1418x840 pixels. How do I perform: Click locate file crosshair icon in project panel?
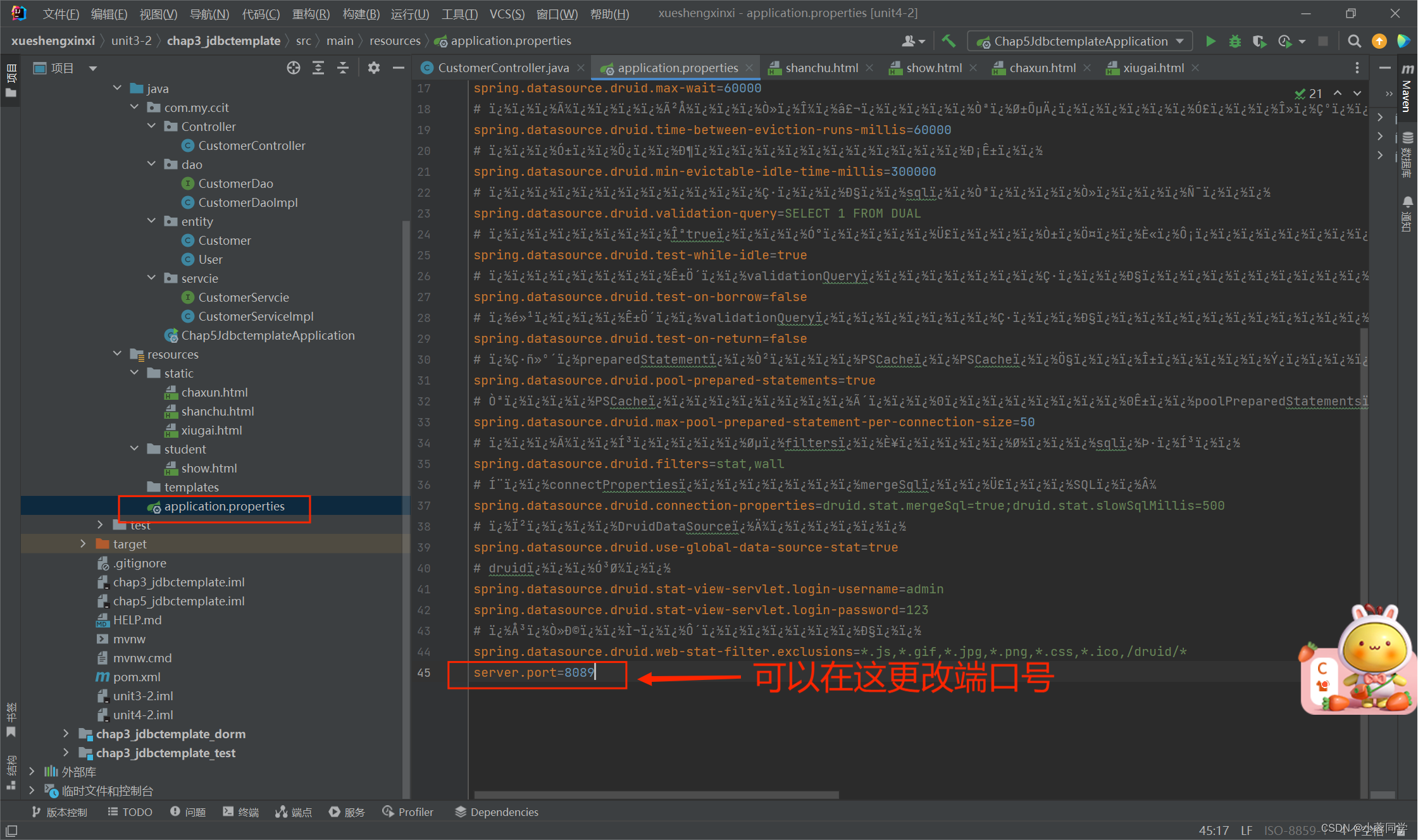[x=293, y=68]
